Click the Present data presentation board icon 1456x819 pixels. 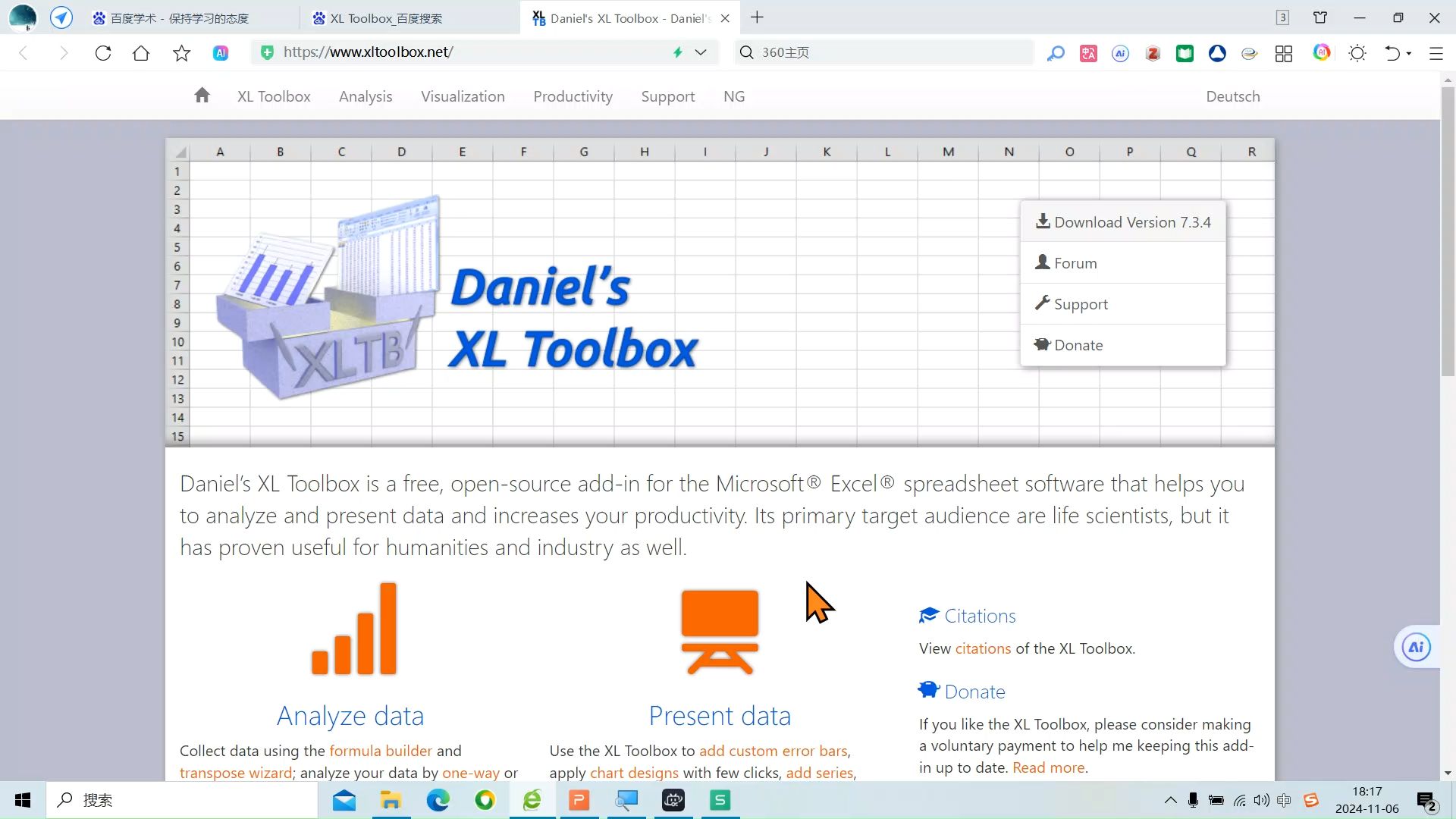pos(720,632)
